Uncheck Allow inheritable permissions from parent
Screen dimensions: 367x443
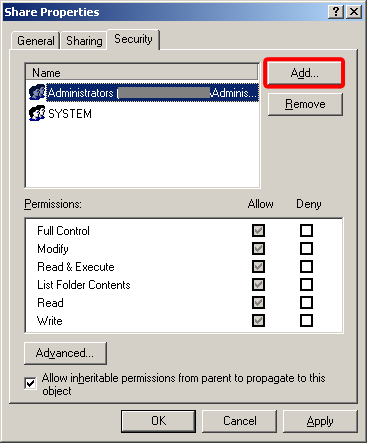point(30,383)
